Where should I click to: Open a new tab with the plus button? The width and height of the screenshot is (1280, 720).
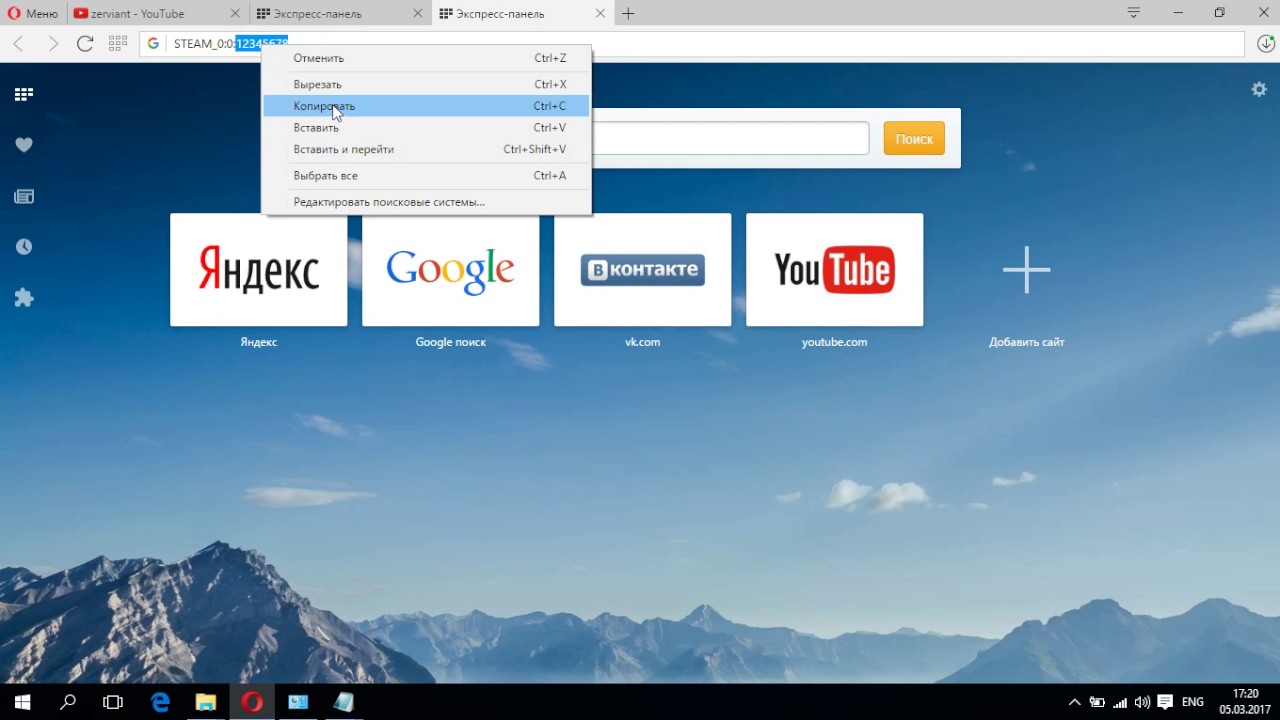628,14
